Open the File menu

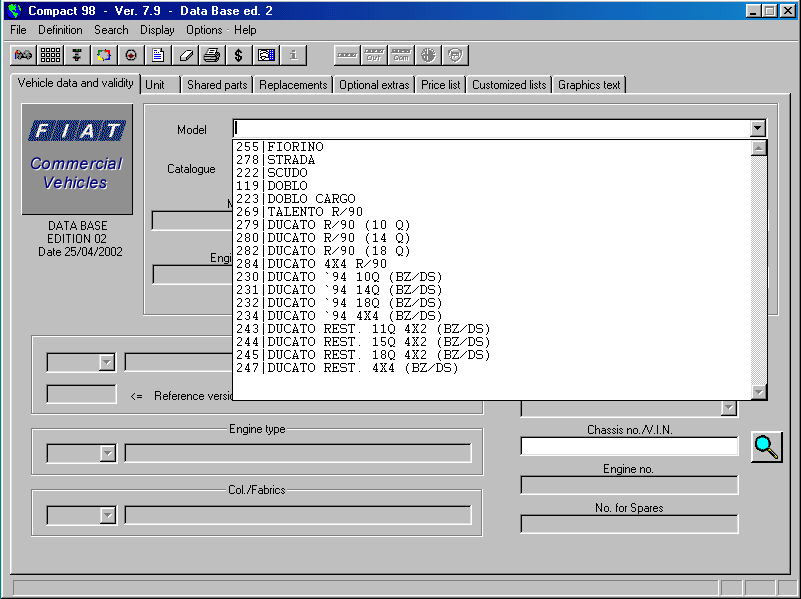point(18,30)
